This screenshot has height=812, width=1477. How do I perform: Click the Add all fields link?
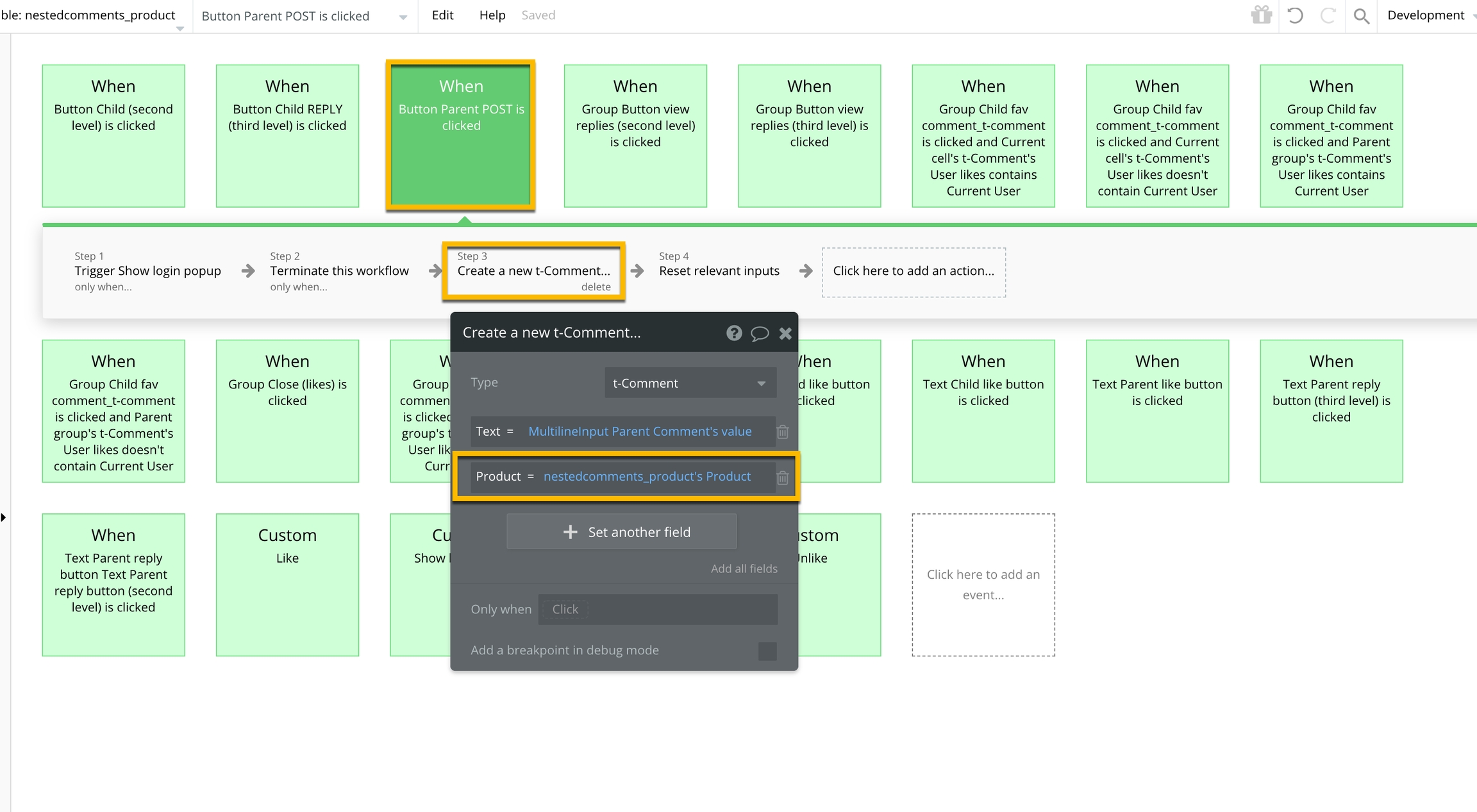(x=744, y=568)
